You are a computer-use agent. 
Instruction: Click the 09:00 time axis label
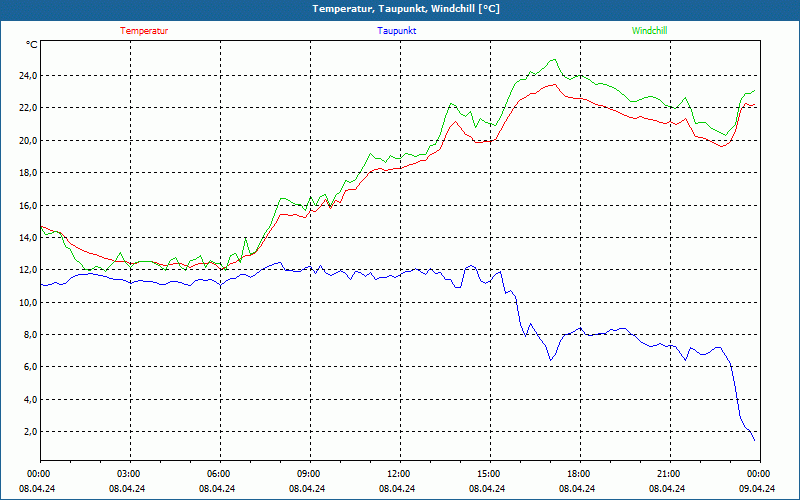point(309,474)
